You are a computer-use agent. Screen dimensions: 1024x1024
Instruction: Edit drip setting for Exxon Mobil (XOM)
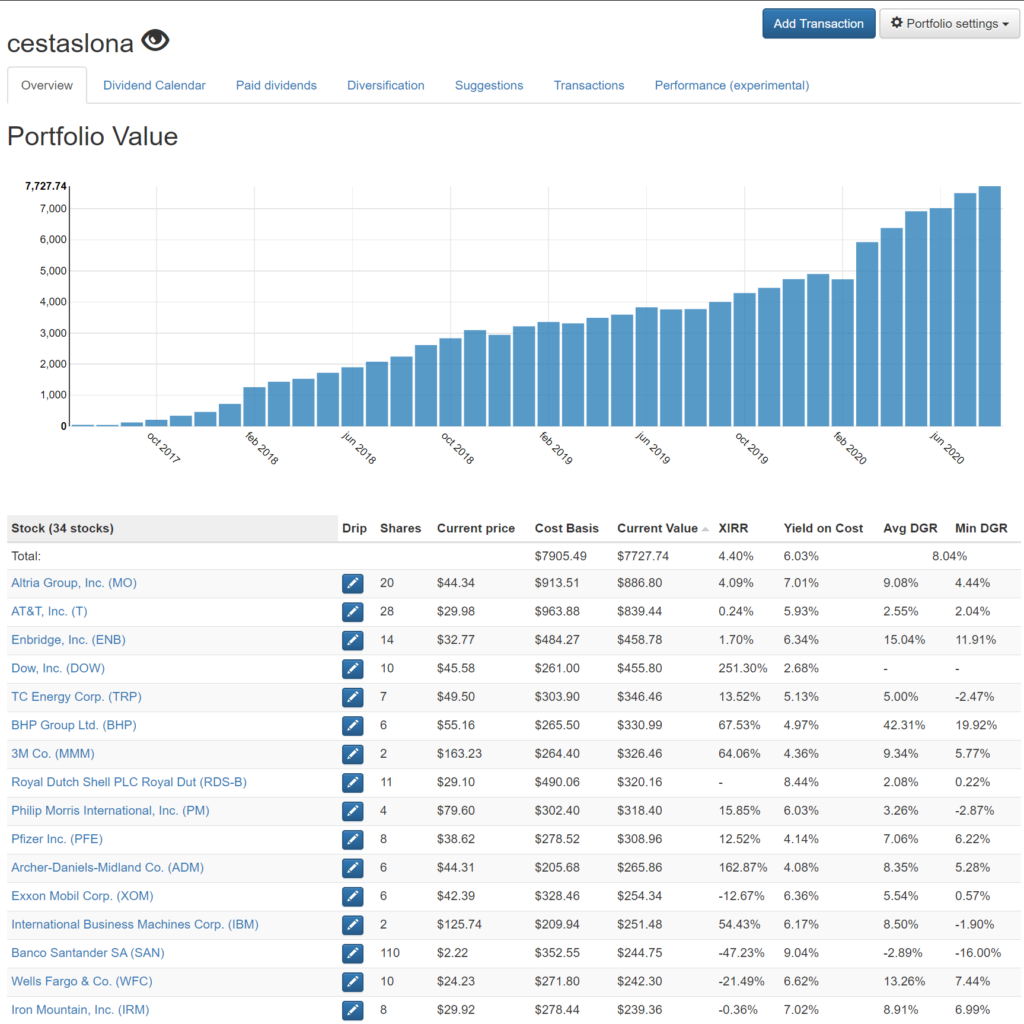[x=353, y=897]
